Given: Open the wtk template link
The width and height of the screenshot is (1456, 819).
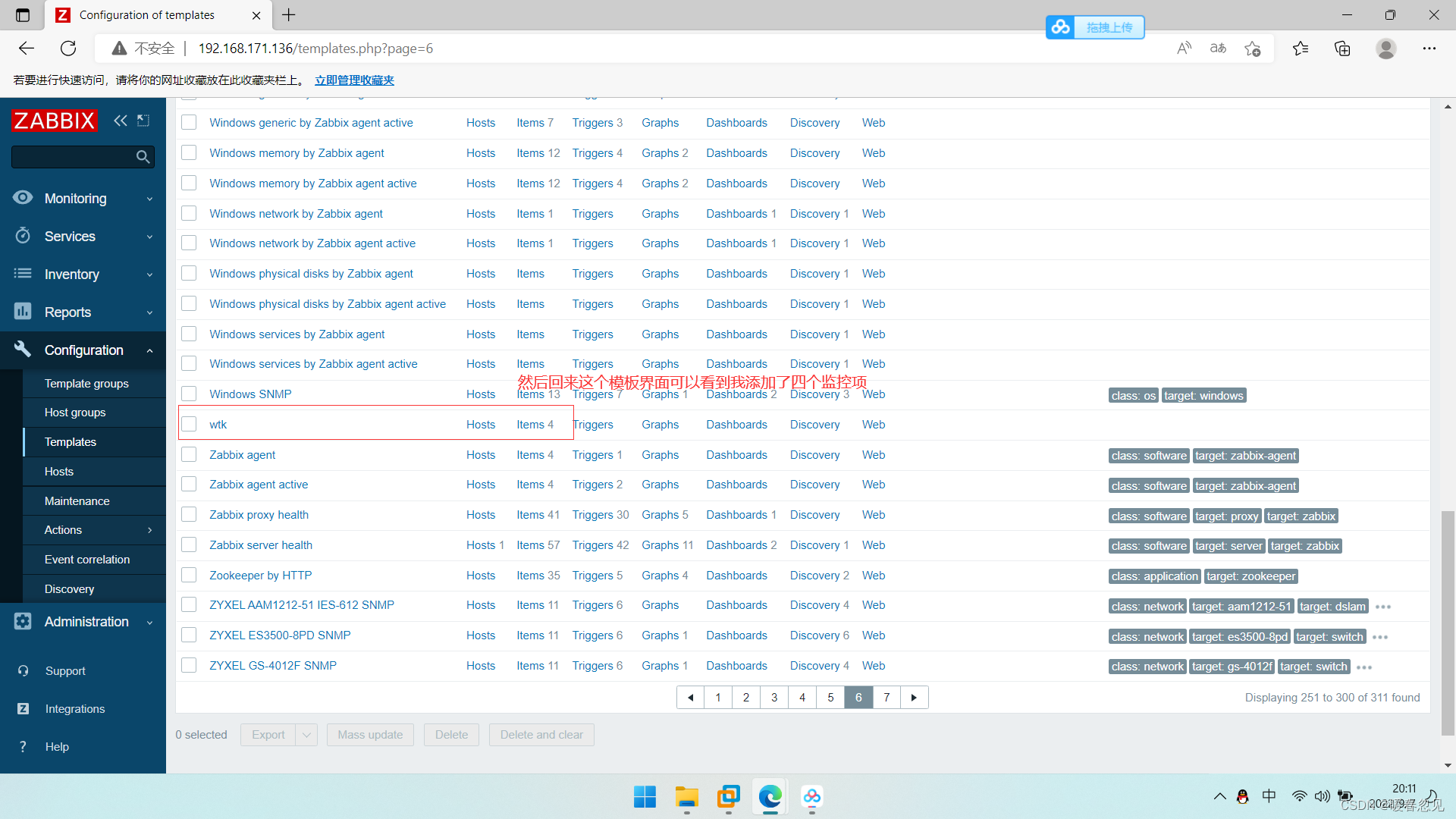Looking at the screenshot, I should [x=218, y=424].
